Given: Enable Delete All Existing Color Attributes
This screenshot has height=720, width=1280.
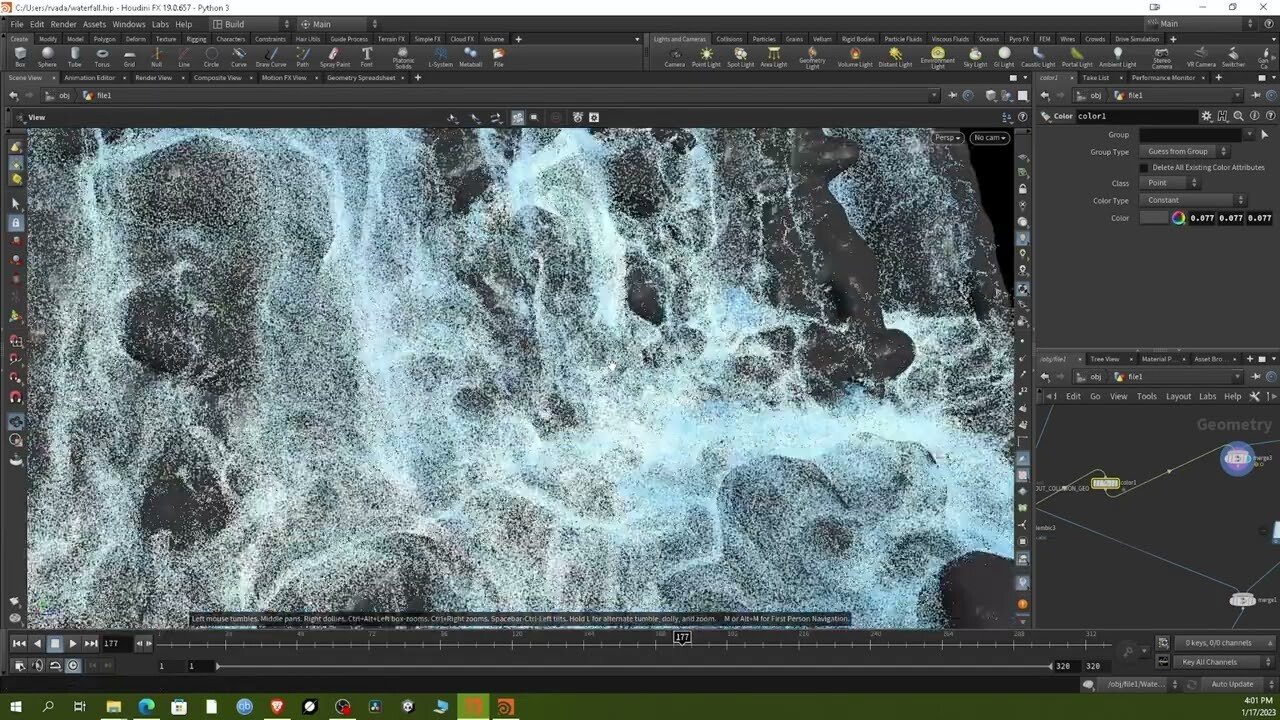Looking at the screenshot, I should (1143, 168).
